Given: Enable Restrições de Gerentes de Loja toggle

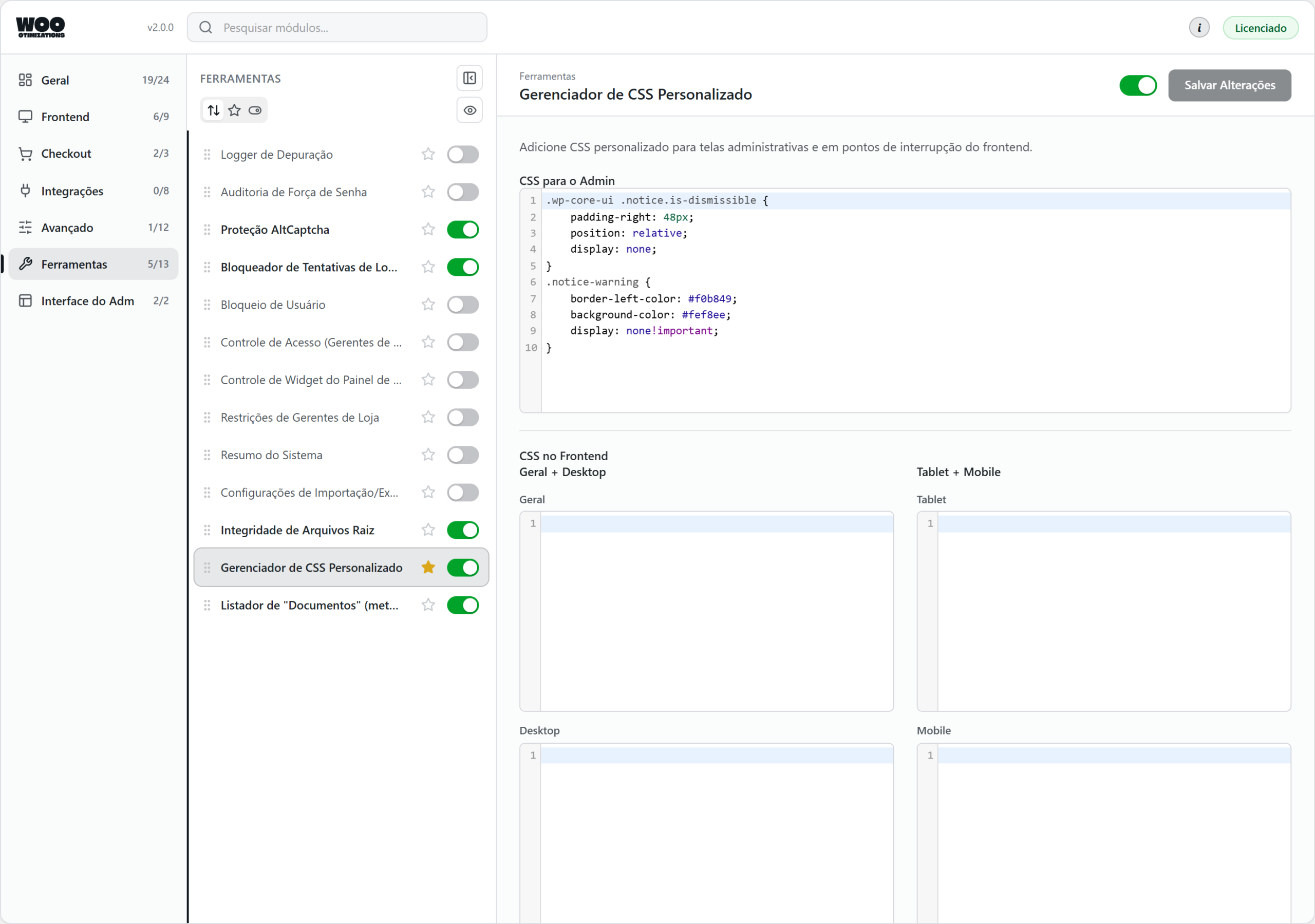Looking at the screenshot, I should (x=463, y=418).
